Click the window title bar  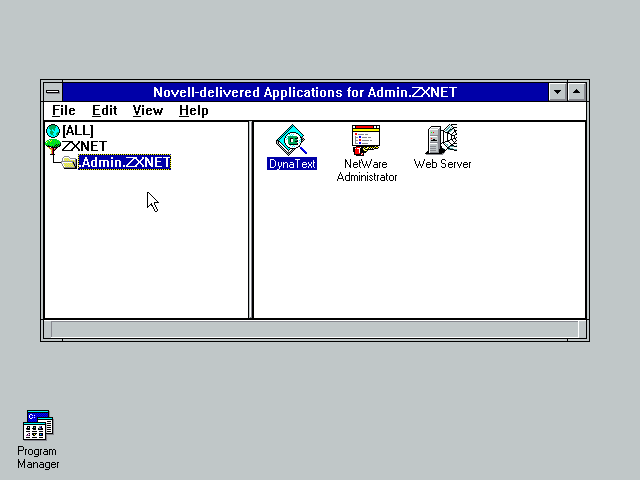[x=304, y=92]
